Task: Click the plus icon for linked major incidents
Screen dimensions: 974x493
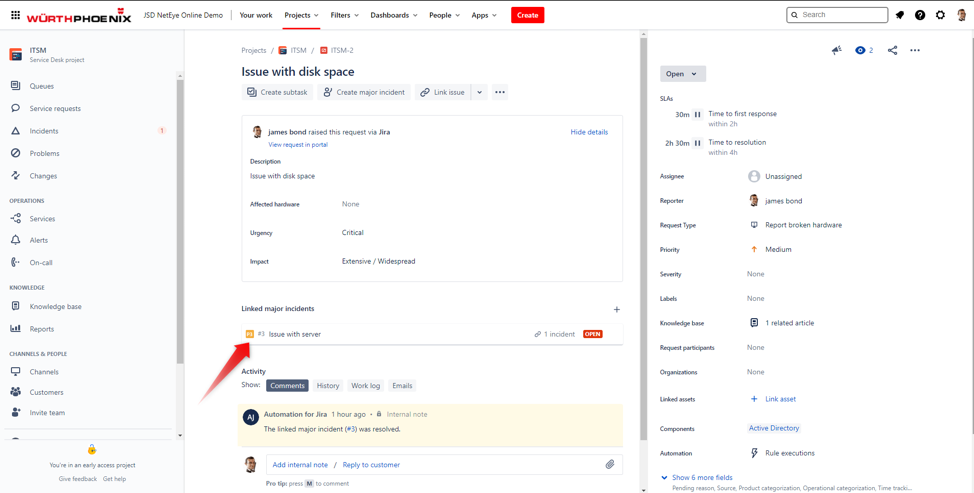Action: [x=617, y=309]
